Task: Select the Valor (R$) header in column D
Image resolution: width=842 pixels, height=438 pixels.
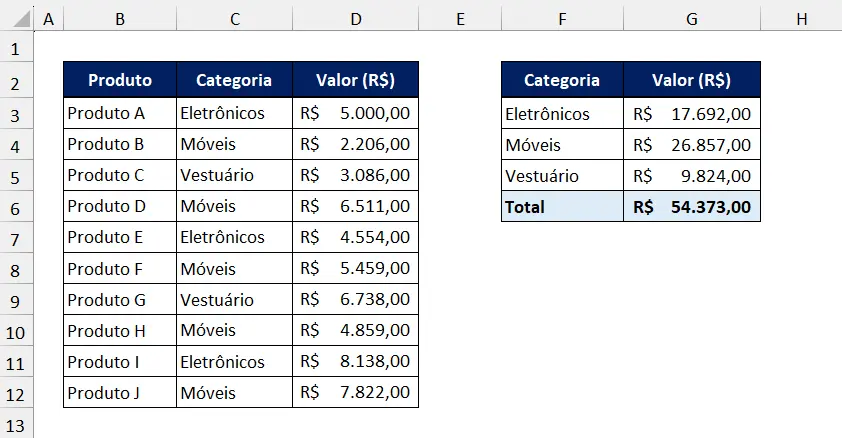Action: (355, 80)
